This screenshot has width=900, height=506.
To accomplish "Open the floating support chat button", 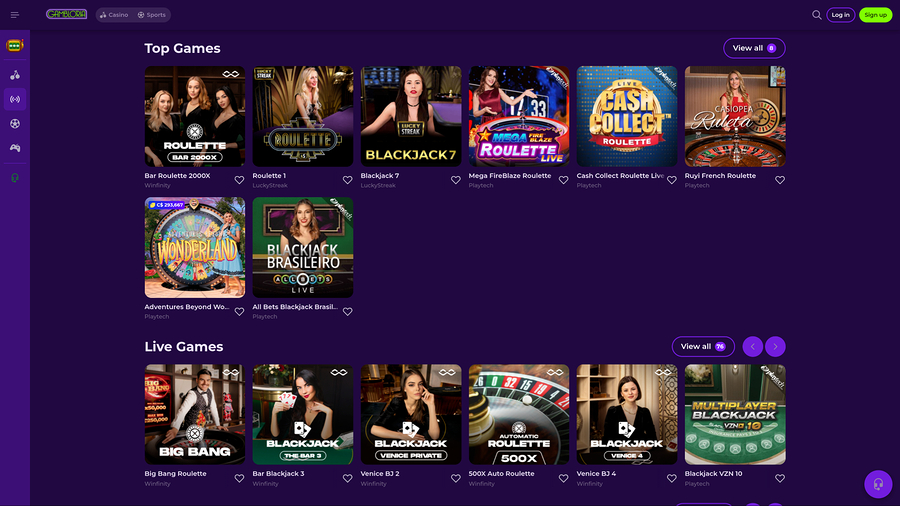I will [878, 484].
